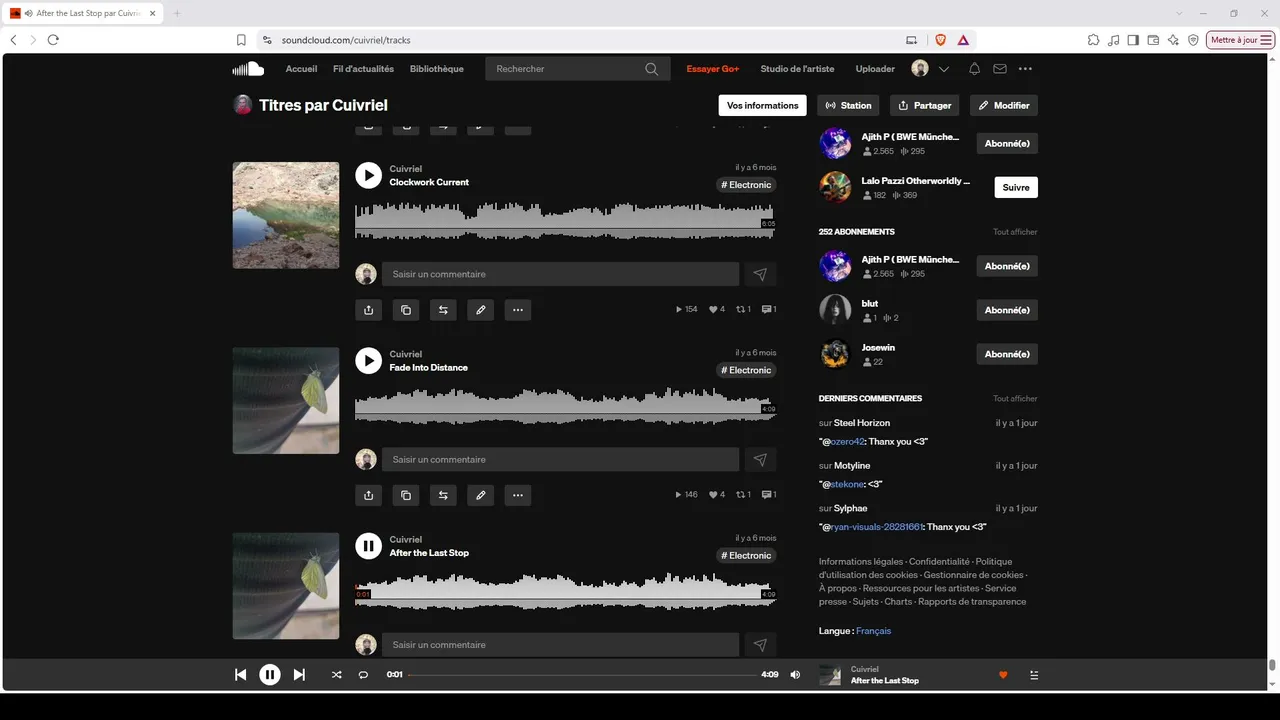Screen dimensions: 1280x720
Task: Unlike the playing track with the heart
Action: coord(1003,675)
